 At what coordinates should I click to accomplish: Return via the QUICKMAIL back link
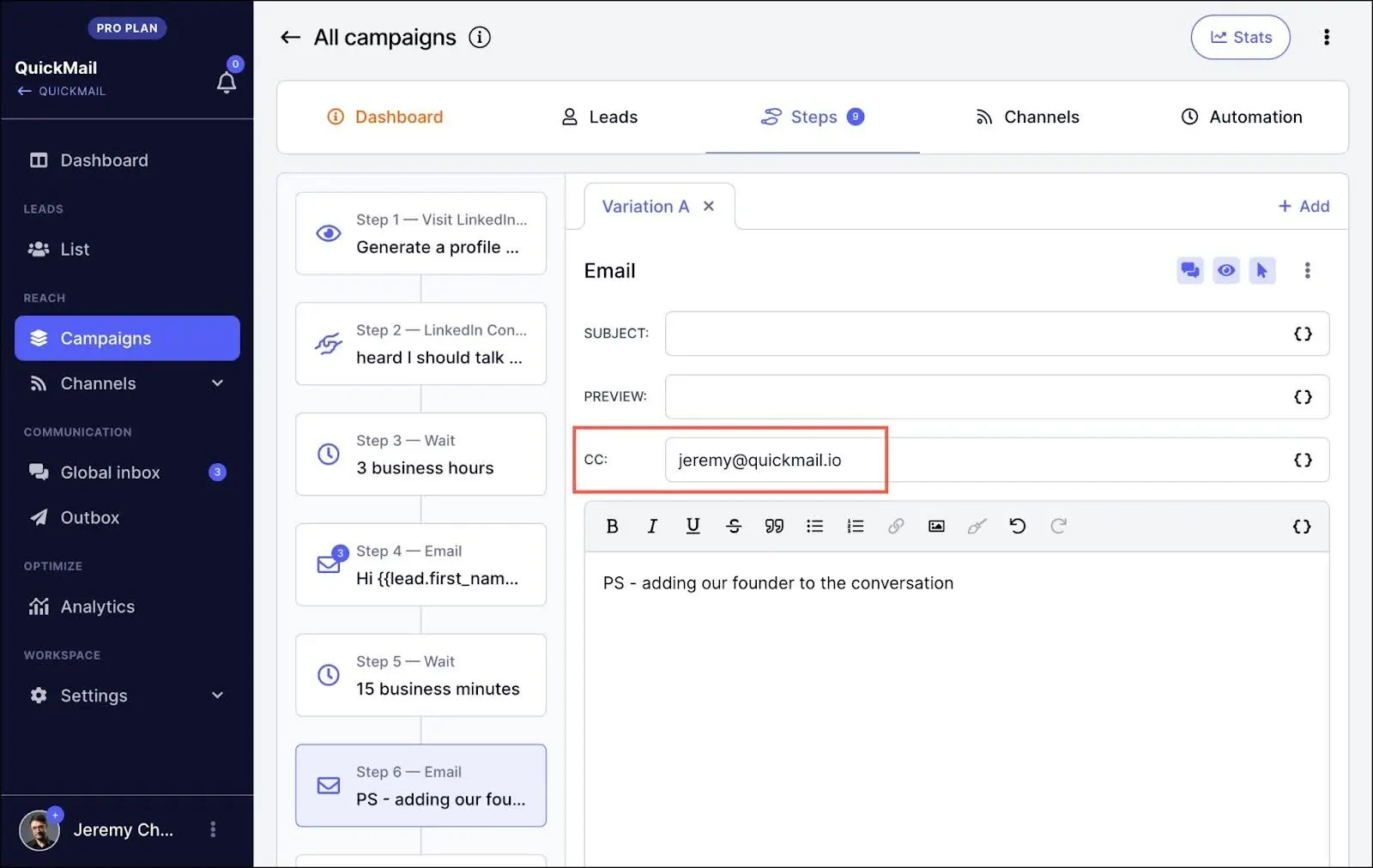[61, 91]
